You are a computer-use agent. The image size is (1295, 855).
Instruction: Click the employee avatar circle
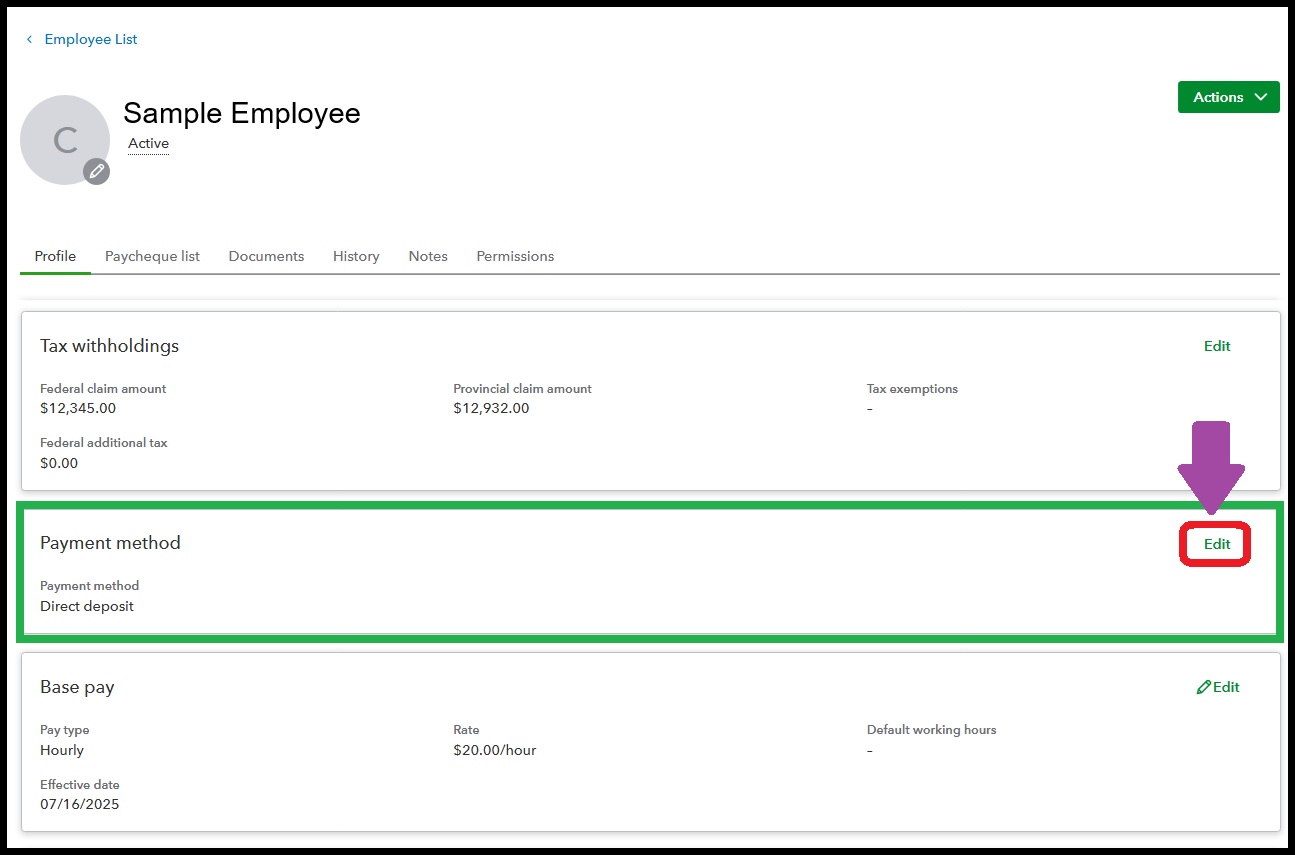pyautogui.click(x=65, y=140)
